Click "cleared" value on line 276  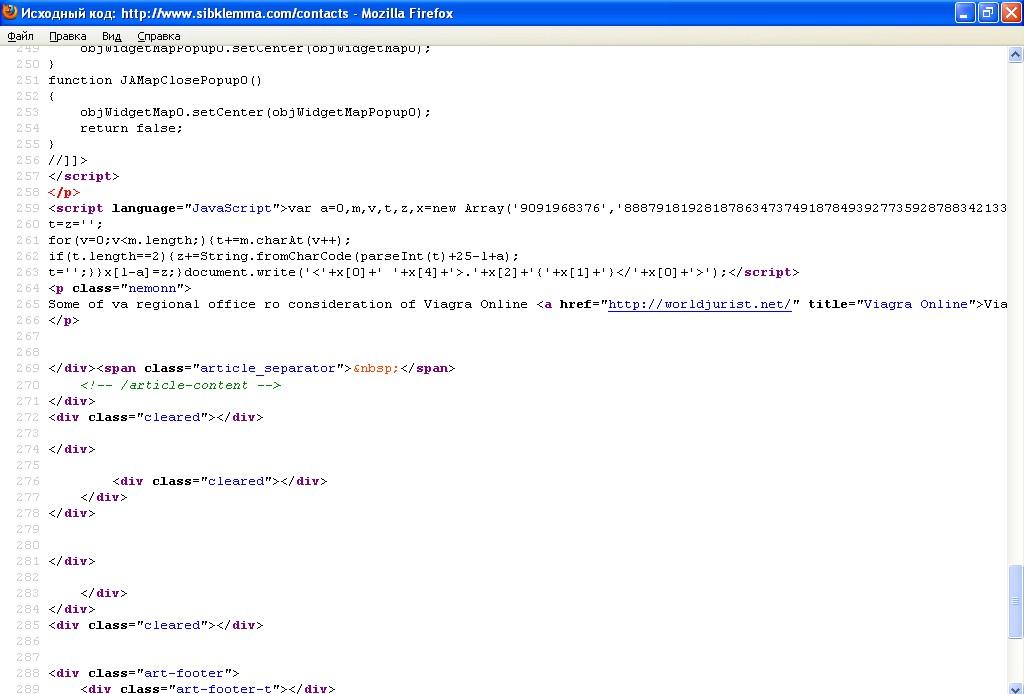[x=236, y=481]
